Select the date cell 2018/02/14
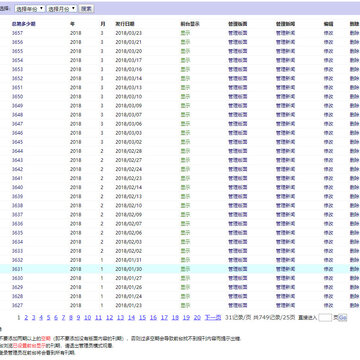The height and width of the screenshot is (360, 360). pyautogui.click(x=129, y=187)
